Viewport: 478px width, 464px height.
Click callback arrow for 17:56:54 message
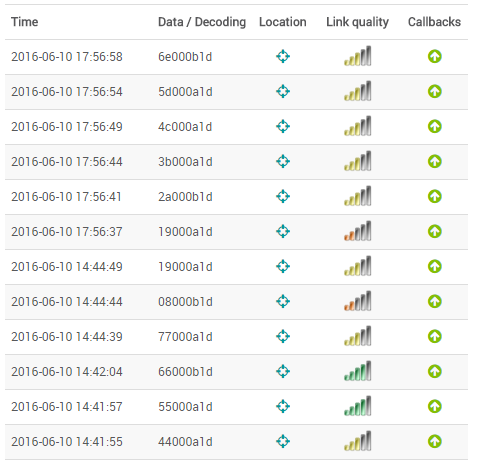434,91
